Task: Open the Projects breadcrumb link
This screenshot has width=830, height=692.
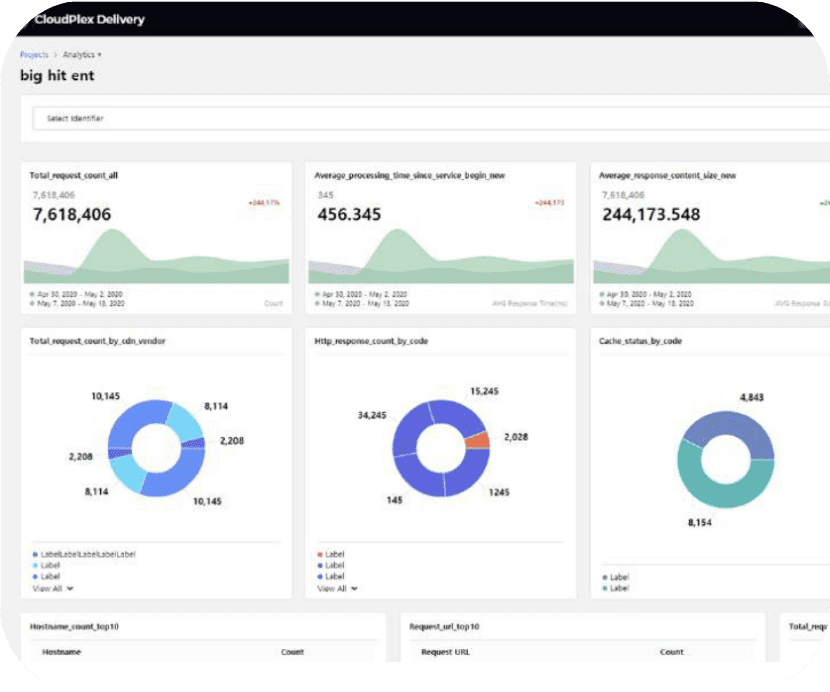Action: pyautogui.click(x=34, y=55)
